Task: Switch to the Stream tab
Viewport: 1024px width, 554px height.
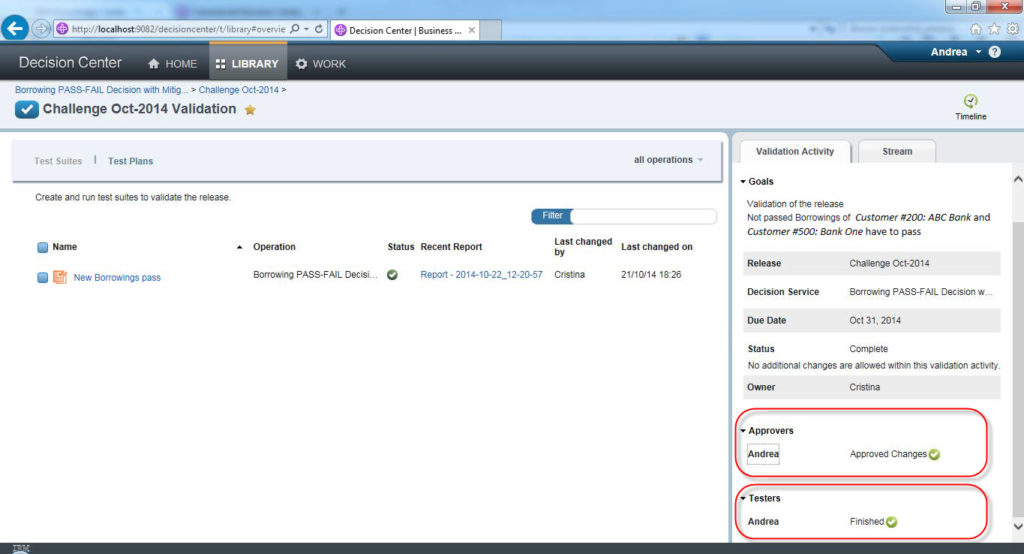Action: pos(897,152)
